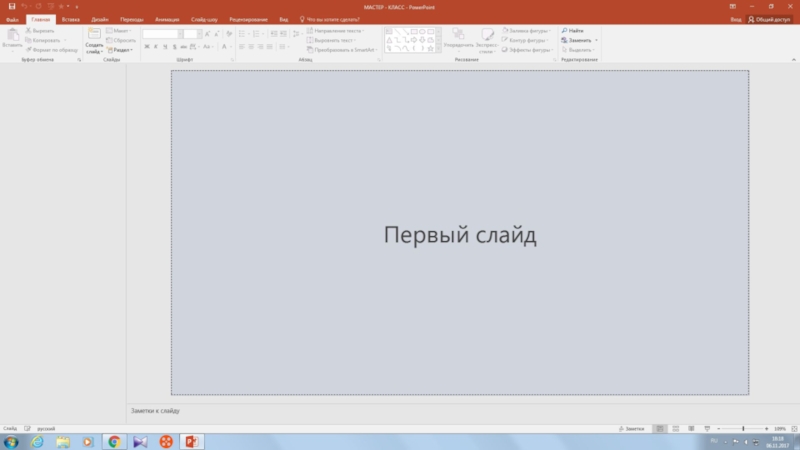Toggle italic formatting (К)

click(157, 47)
